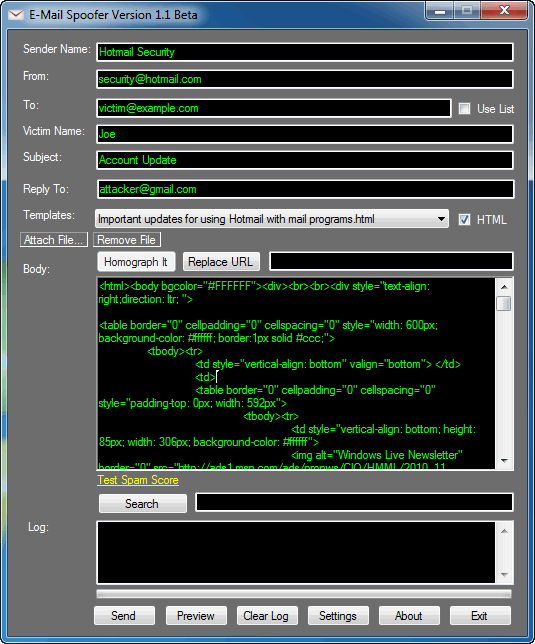Click the search text input field

354,502
